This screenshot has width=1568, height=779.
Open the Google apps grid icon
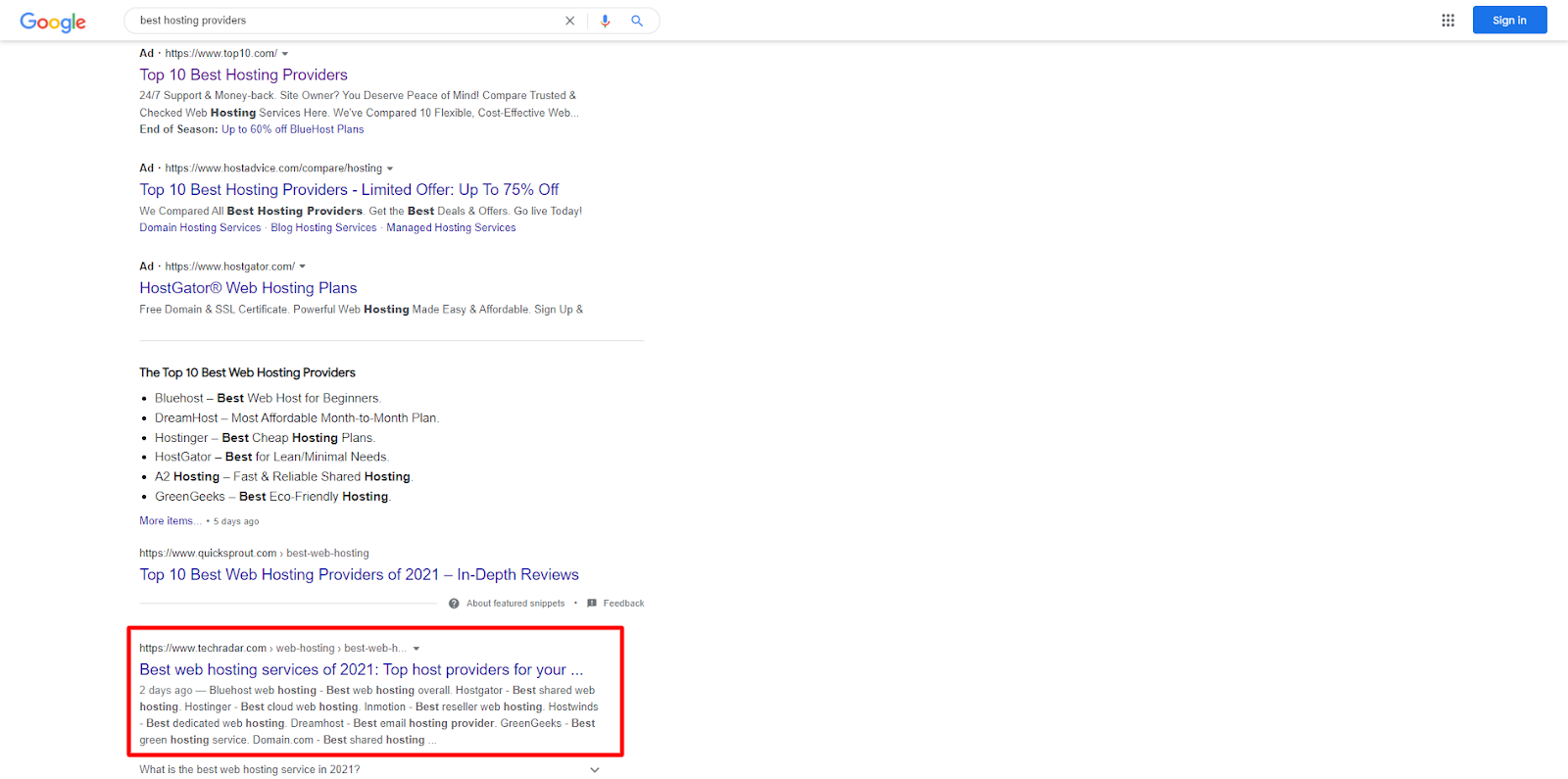1447,20
